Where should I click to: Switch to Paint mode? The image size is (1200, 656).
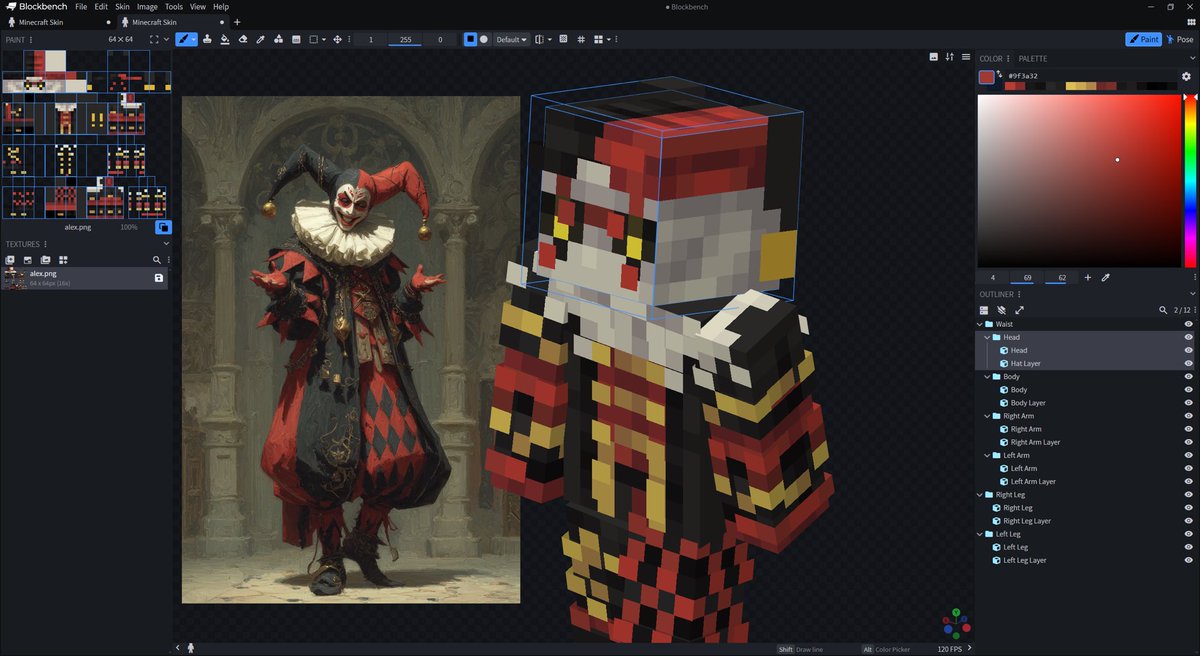click(x=1143, y=39)
